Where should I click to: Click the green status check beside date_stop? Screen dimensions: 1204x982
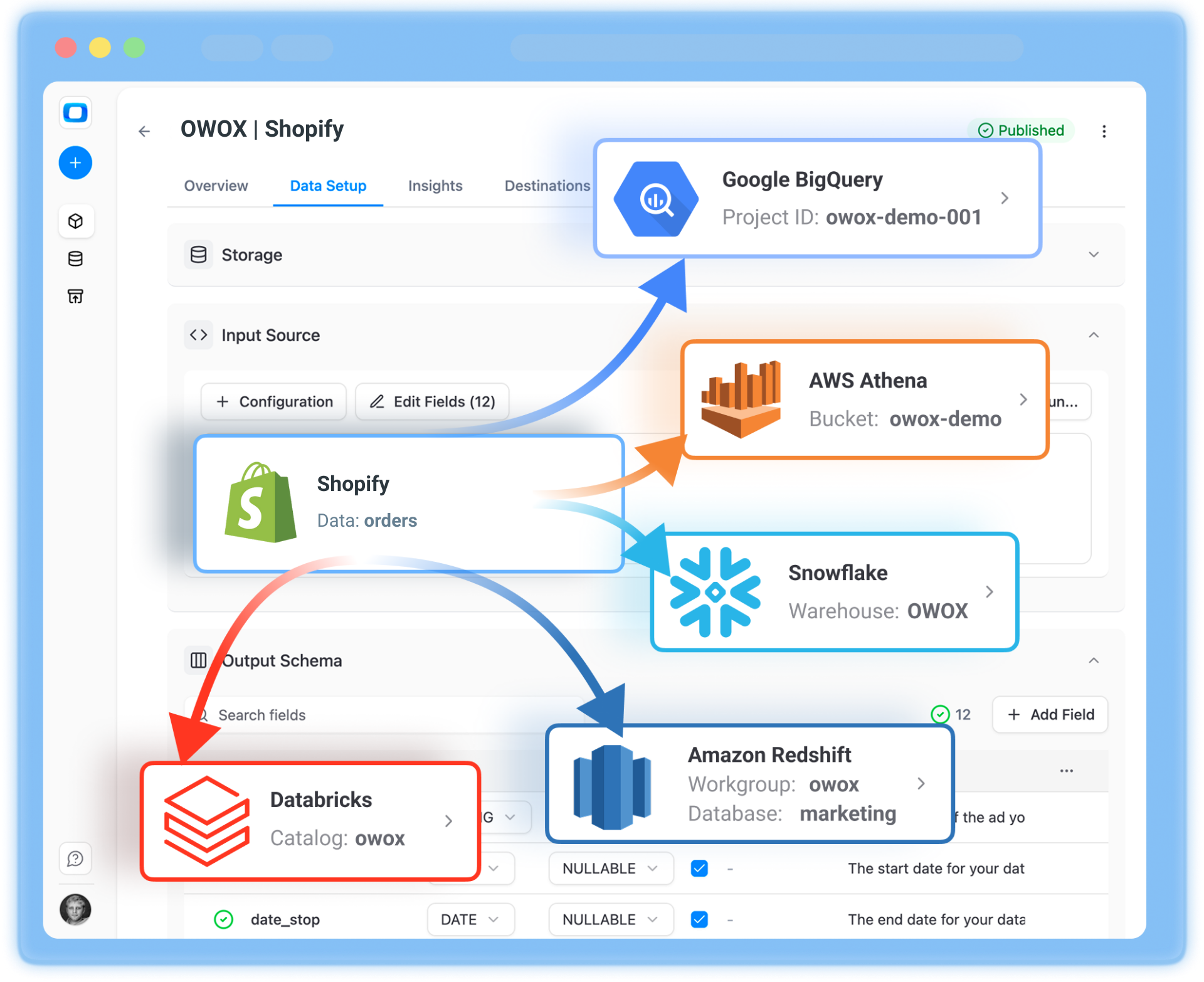[x=223, y=919]
